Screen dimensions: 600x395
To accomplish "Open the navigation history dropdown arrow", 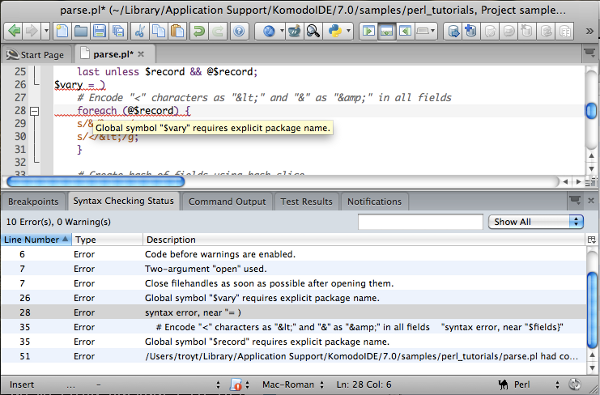I will pyautogui.click(x=46, y=31).
